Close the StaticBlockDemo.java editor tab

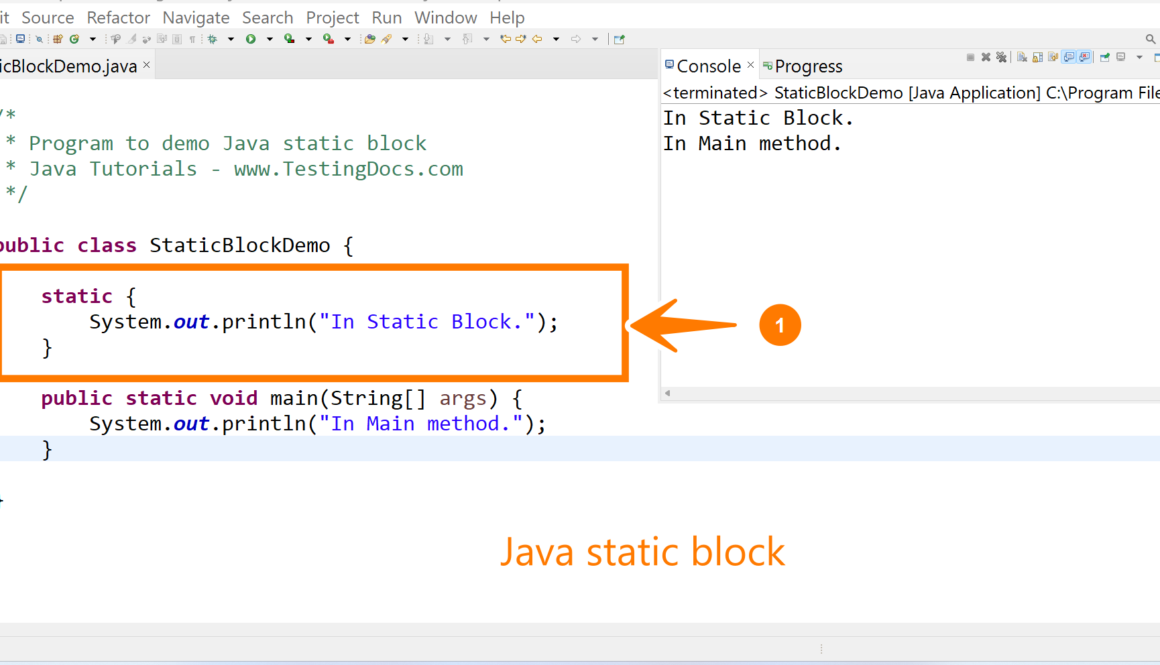click(146, 65)
